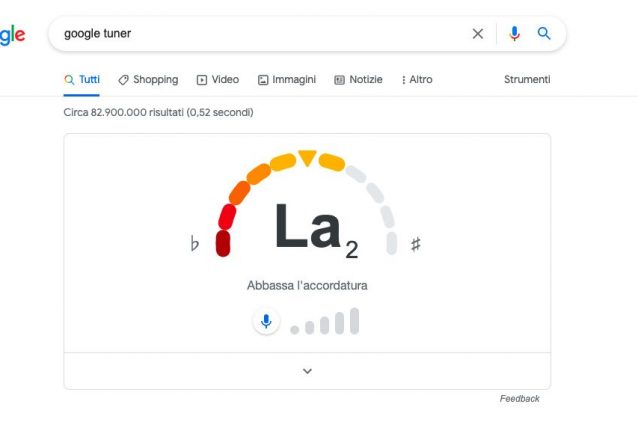The width and height of the screenshot is (638, 425).
Task: Open the Immagini results tab
Action: [x=287, y=80]
